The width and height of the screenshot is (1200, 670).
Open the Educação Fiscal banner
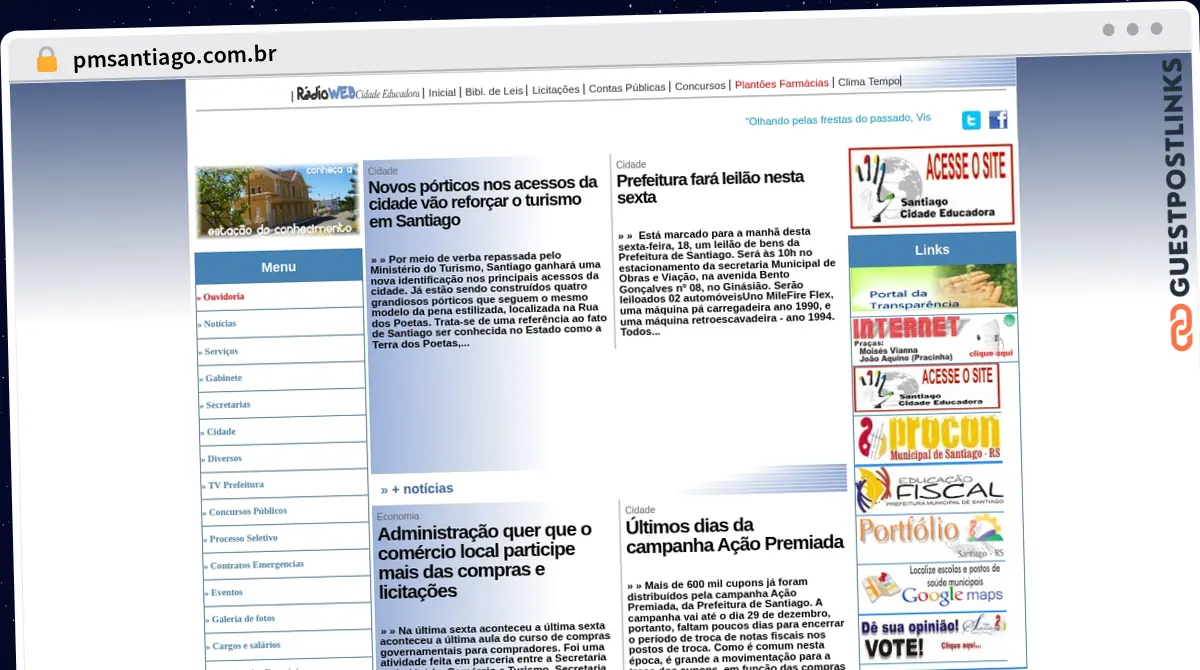[x=929, y=488]
